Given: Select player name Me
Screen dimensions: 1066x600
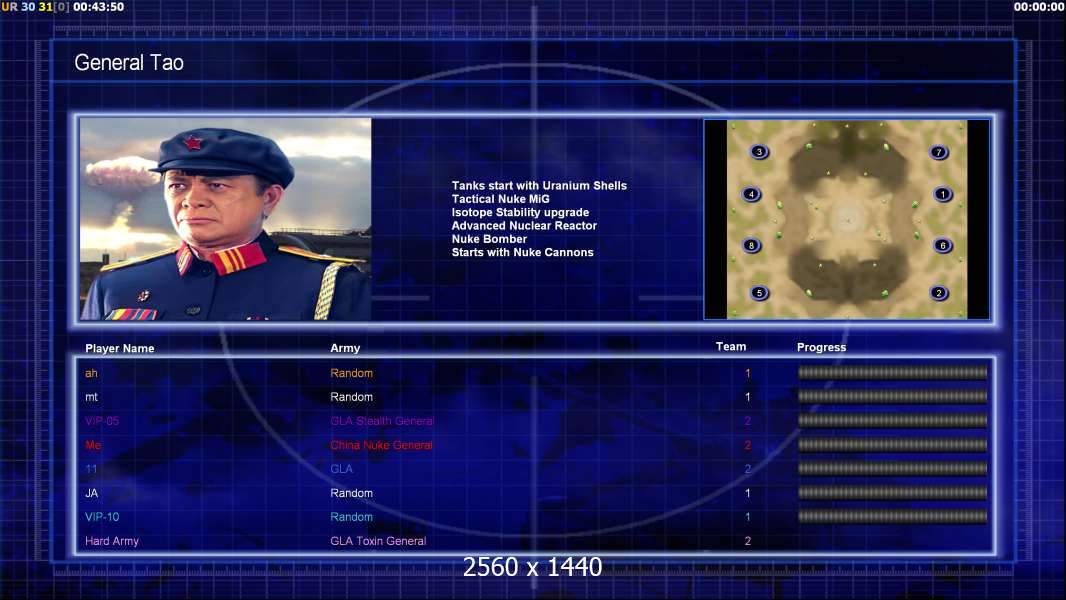Looking at the screenshot, I should click(x=93, y=445).
